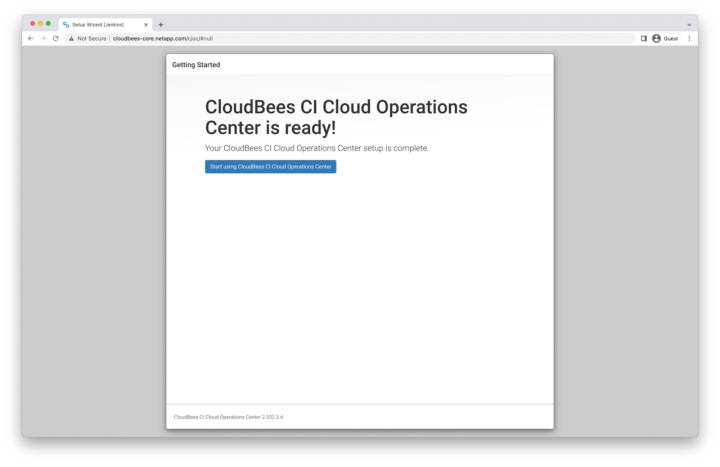720x467 pixels.
Task: Close the Setup Wizard tab
Action: pos(146,24)
